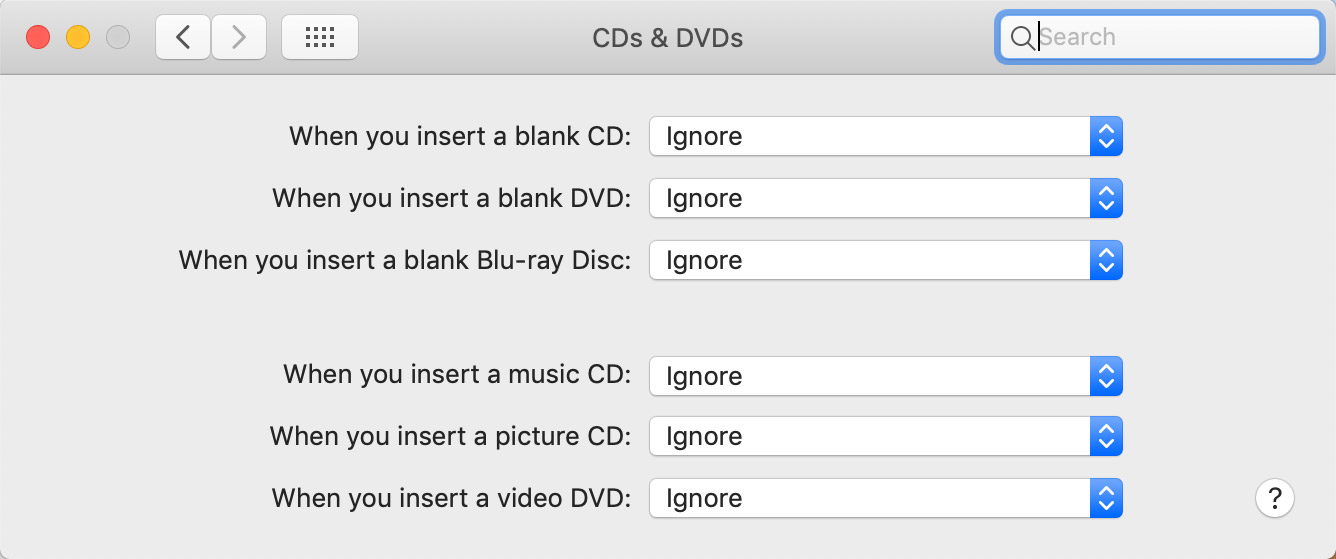Open the blank DVD action dropdown

pyautogui.click(x=886, y=198)
